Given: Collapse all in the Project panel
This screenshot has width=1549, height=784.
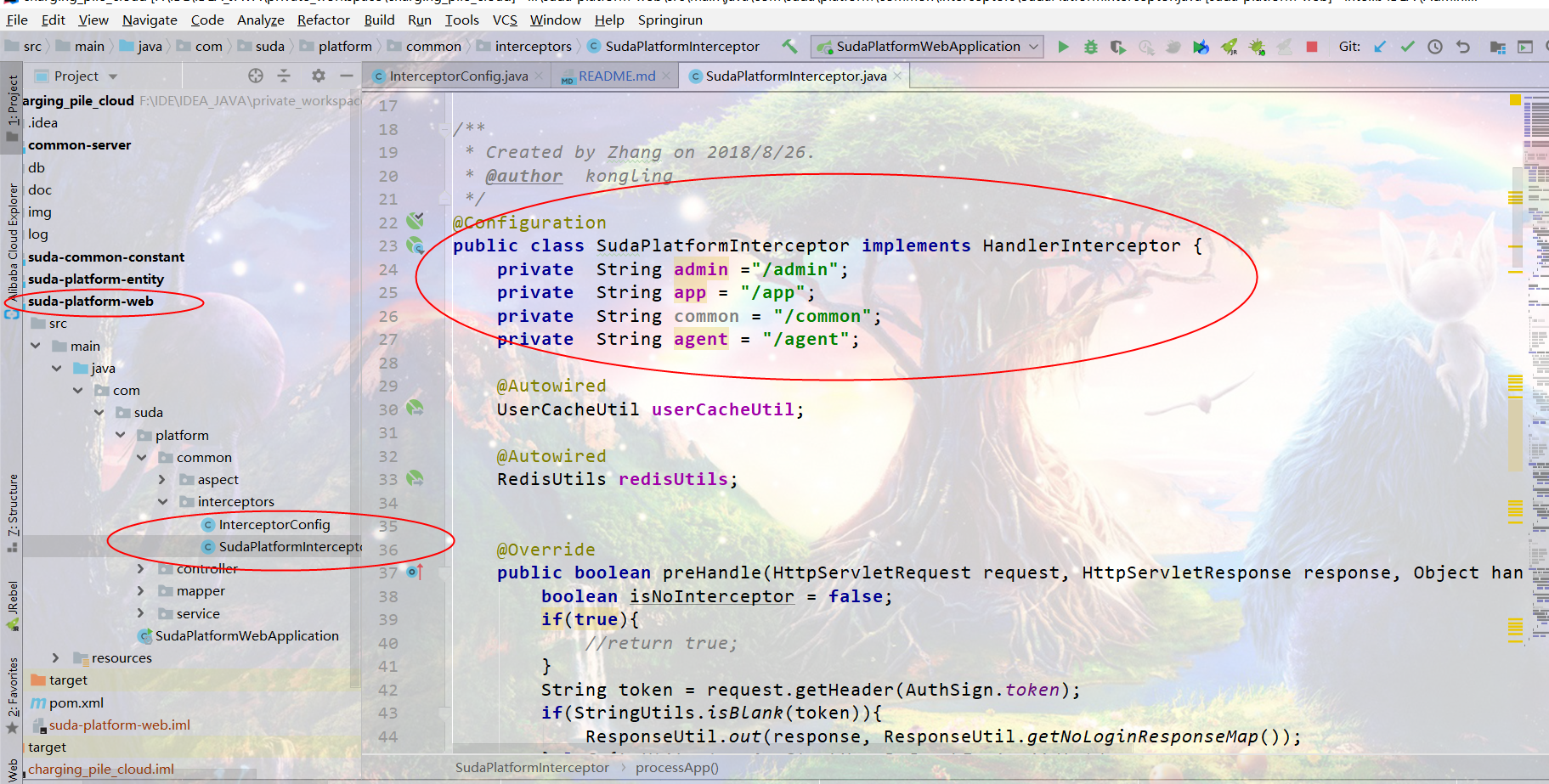Looking at the screenshot, I should tap(284, 76).
